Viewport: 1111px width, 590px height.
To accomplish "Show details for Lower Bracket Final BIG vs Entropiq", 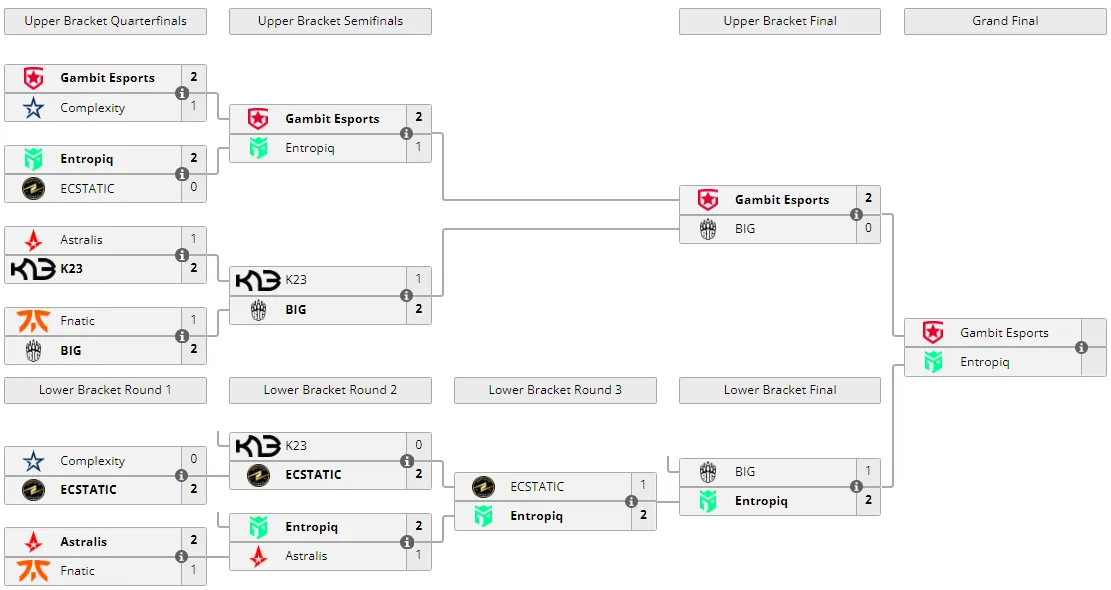I will point(857,487).
